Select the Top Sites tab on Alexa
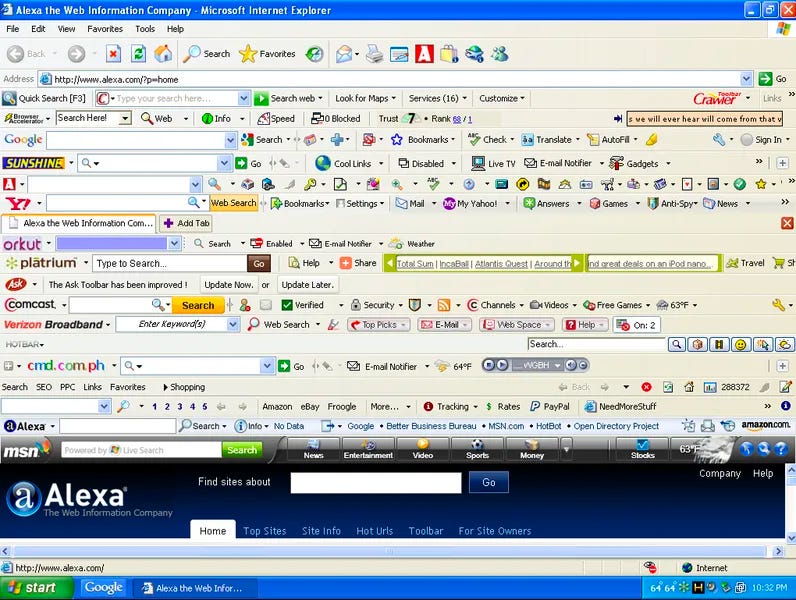 tap(264, 531)
